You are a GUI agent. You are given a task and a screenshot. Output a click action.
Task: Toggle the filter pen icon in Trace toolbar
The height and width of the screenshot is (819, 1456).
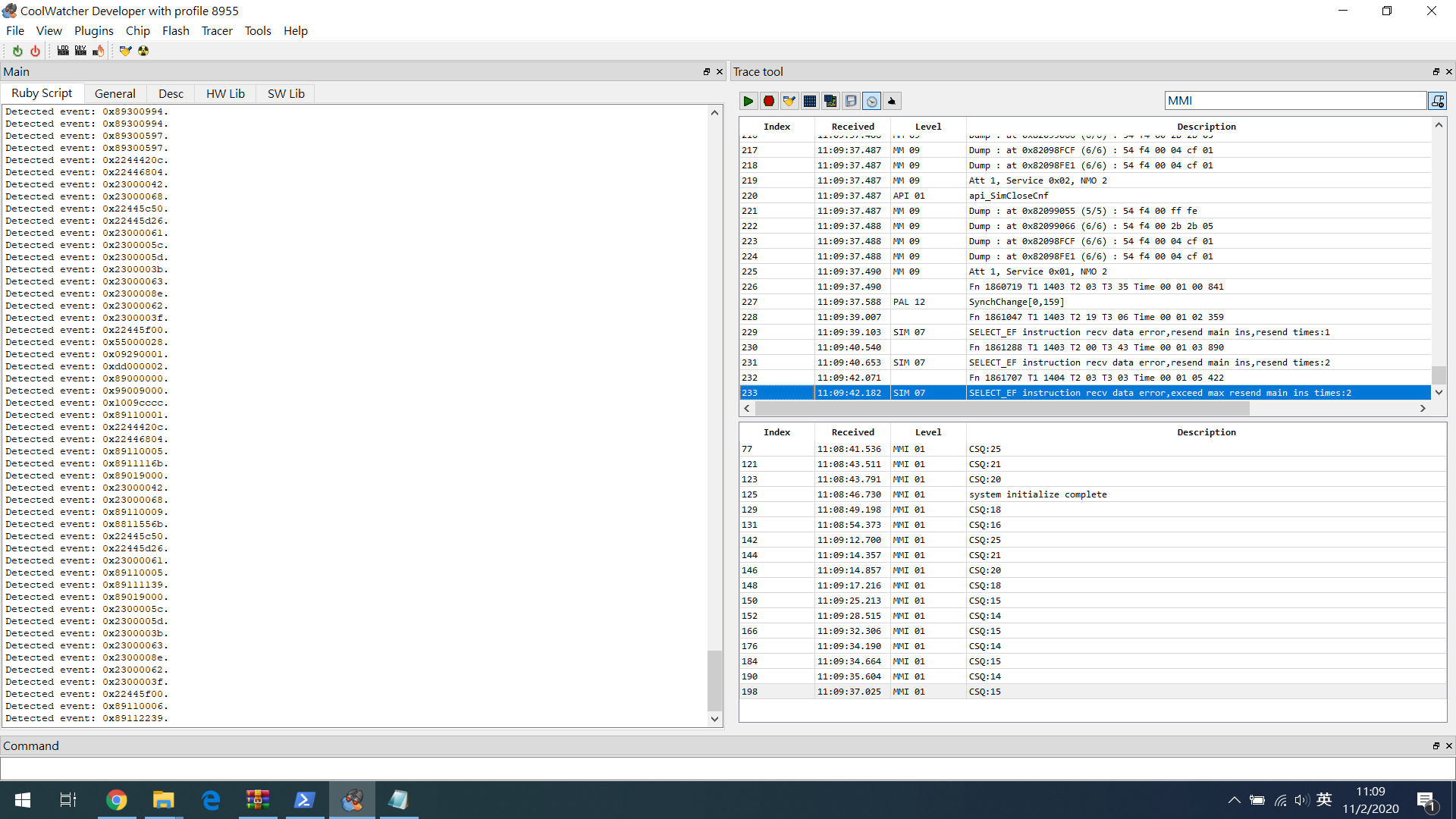click(x=892, y=101)
